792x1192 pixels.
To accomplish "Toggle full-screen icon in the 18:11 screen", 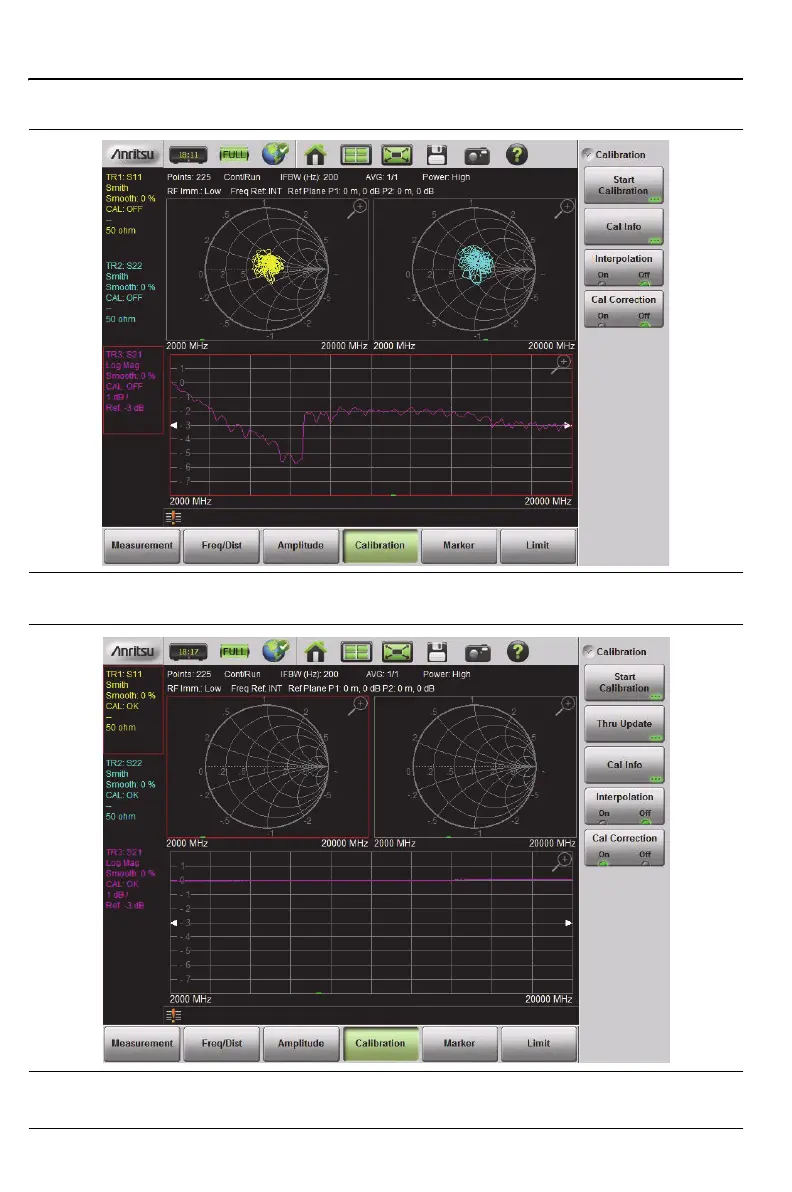I will click(396, 155).
